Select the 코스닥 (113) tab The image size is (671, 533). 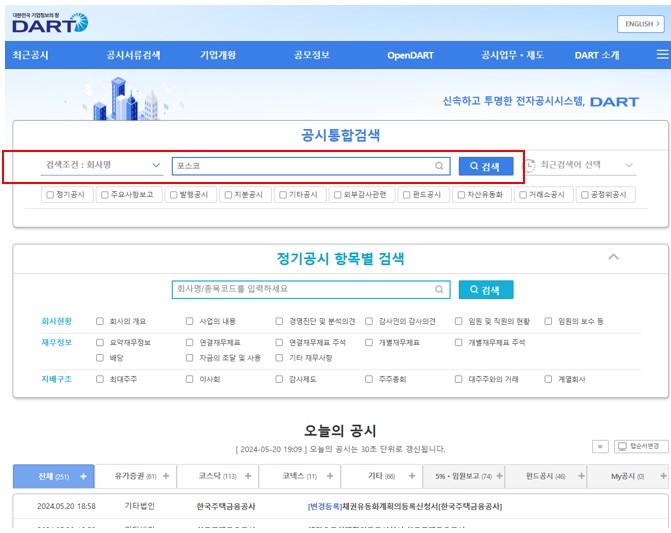click(217, 476)
